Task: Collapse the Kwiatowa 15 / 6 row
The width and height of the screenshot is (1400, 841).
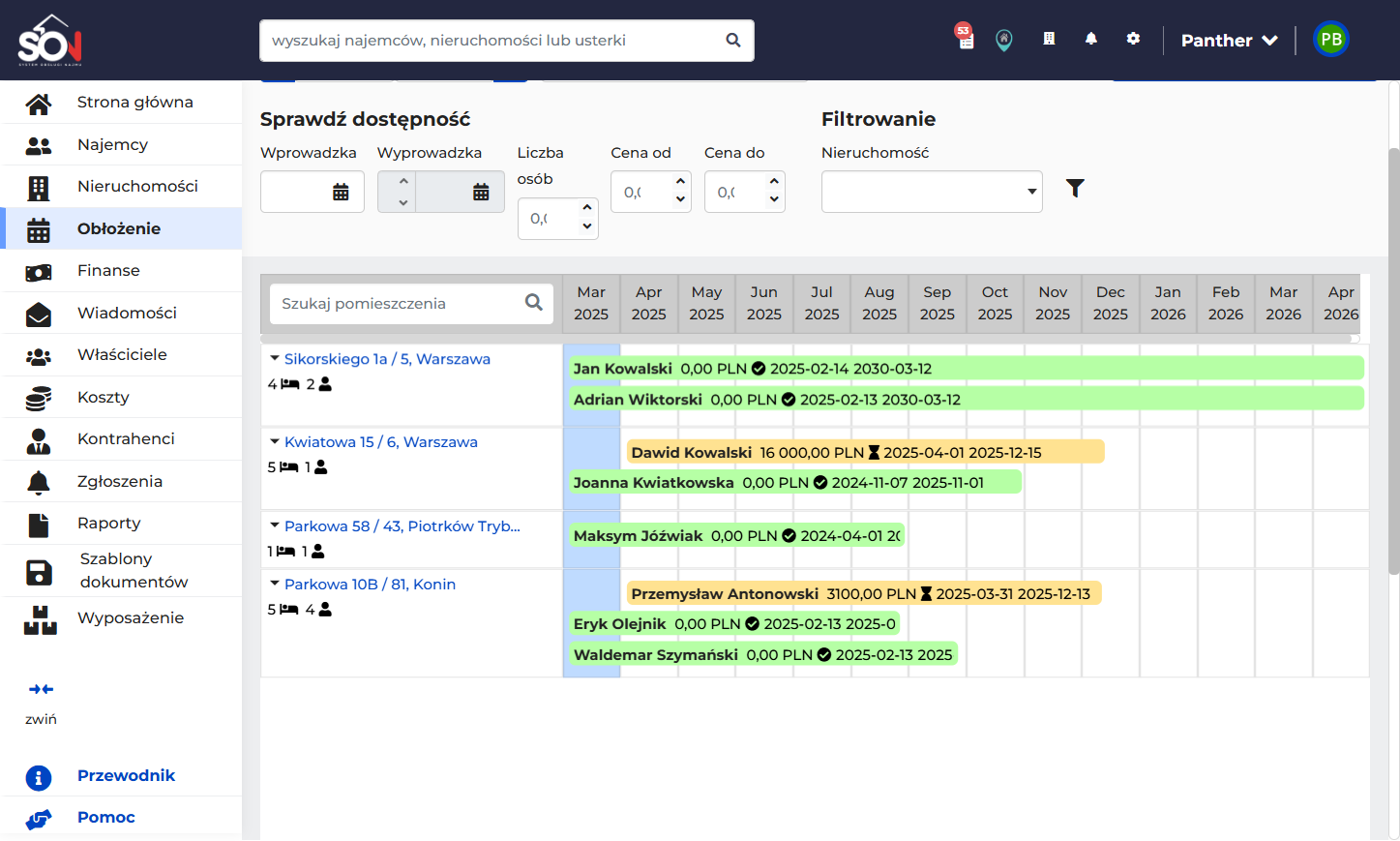Action: (275, 442)
